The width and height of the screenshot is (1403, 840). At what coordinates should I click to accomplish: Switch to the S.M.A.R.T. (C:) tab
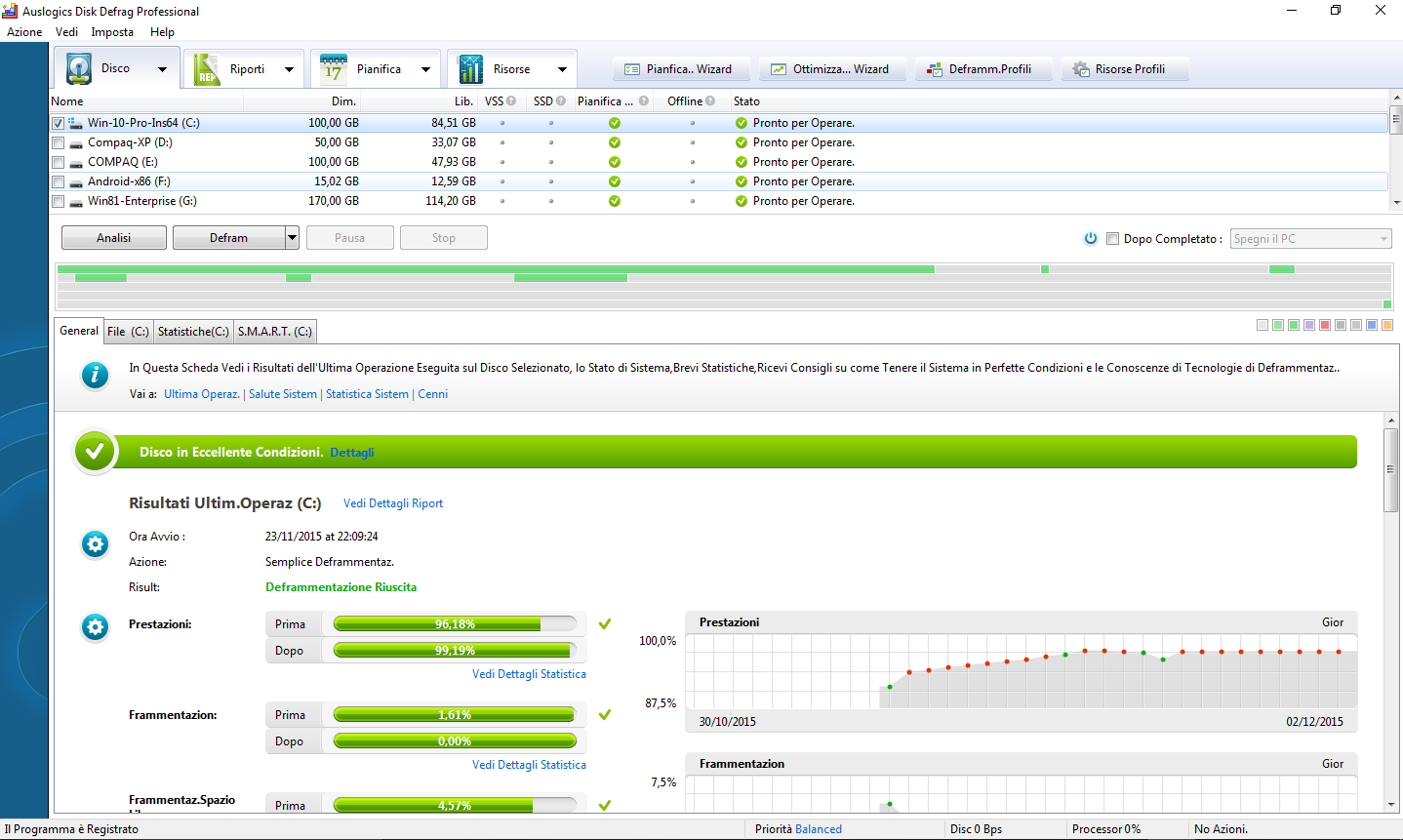click(x=275, y=332)
